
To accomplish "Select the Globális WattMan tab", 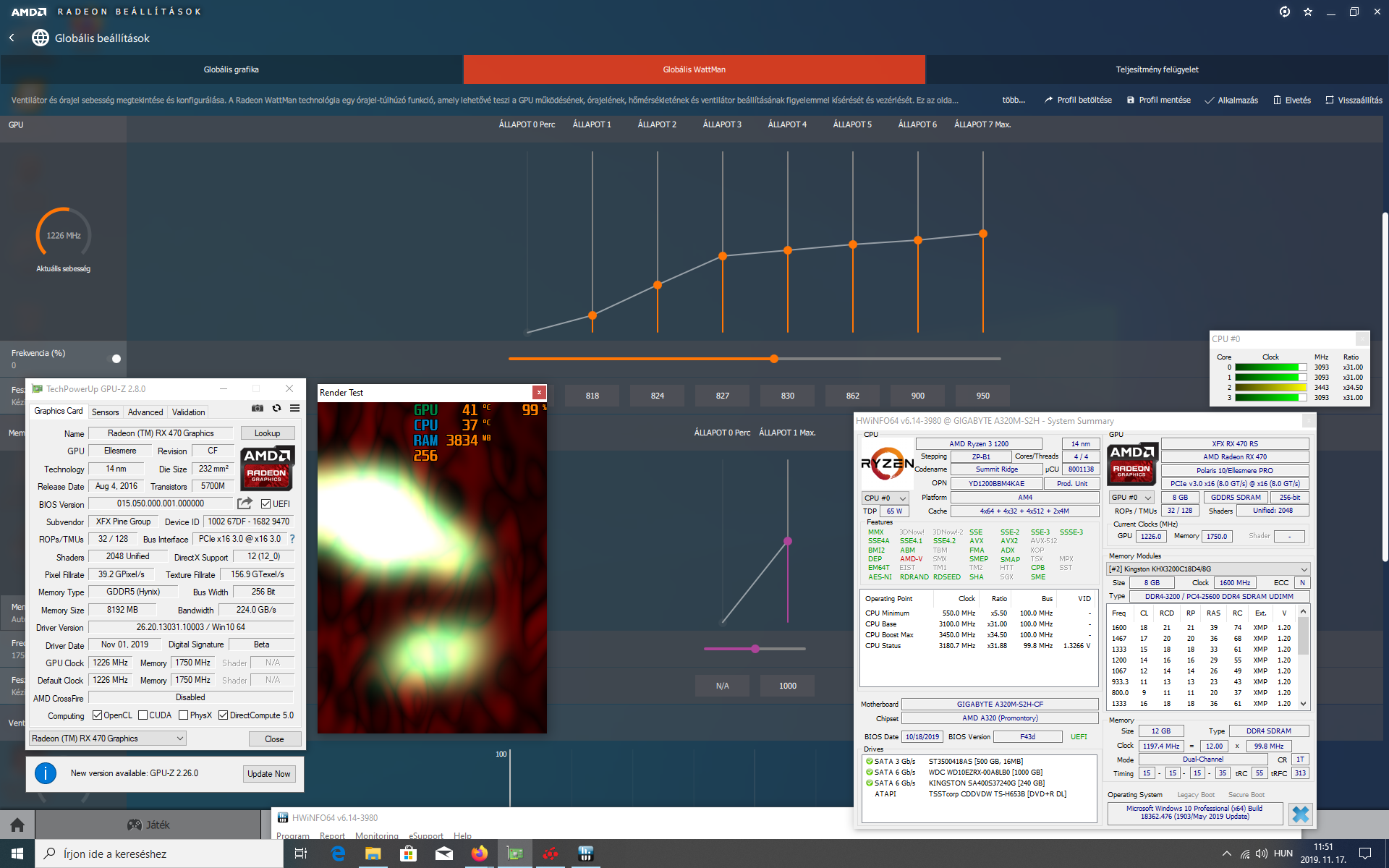I will [x=694, y=69].
